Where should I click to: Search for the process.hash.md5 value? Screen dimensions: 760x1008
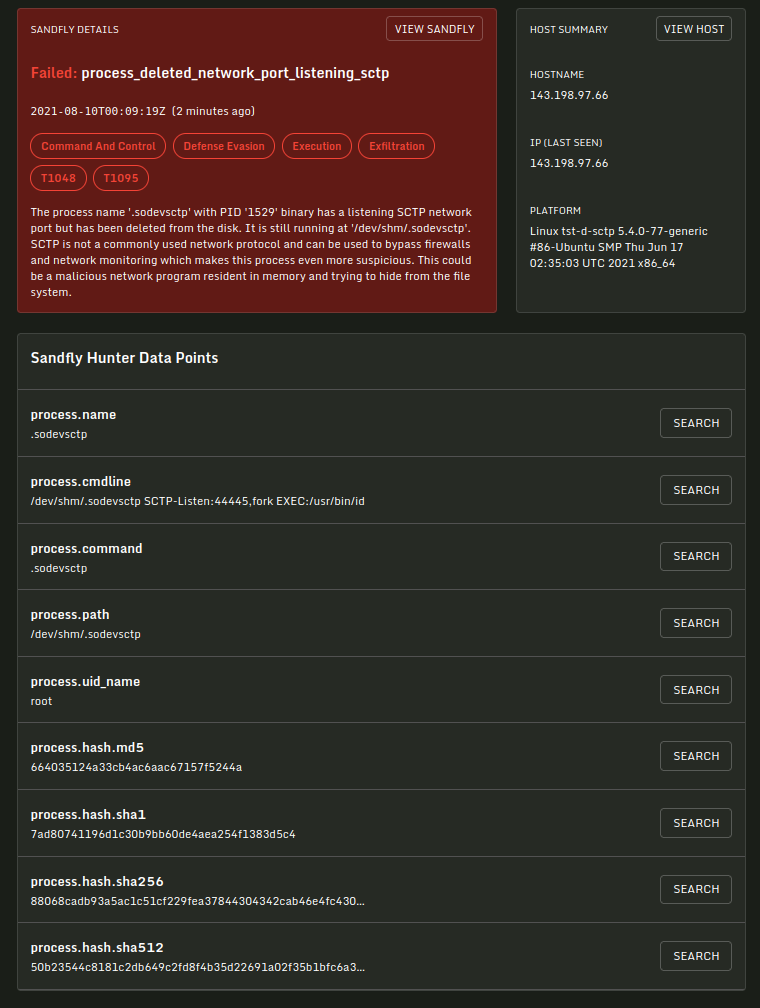coord(696,756)
